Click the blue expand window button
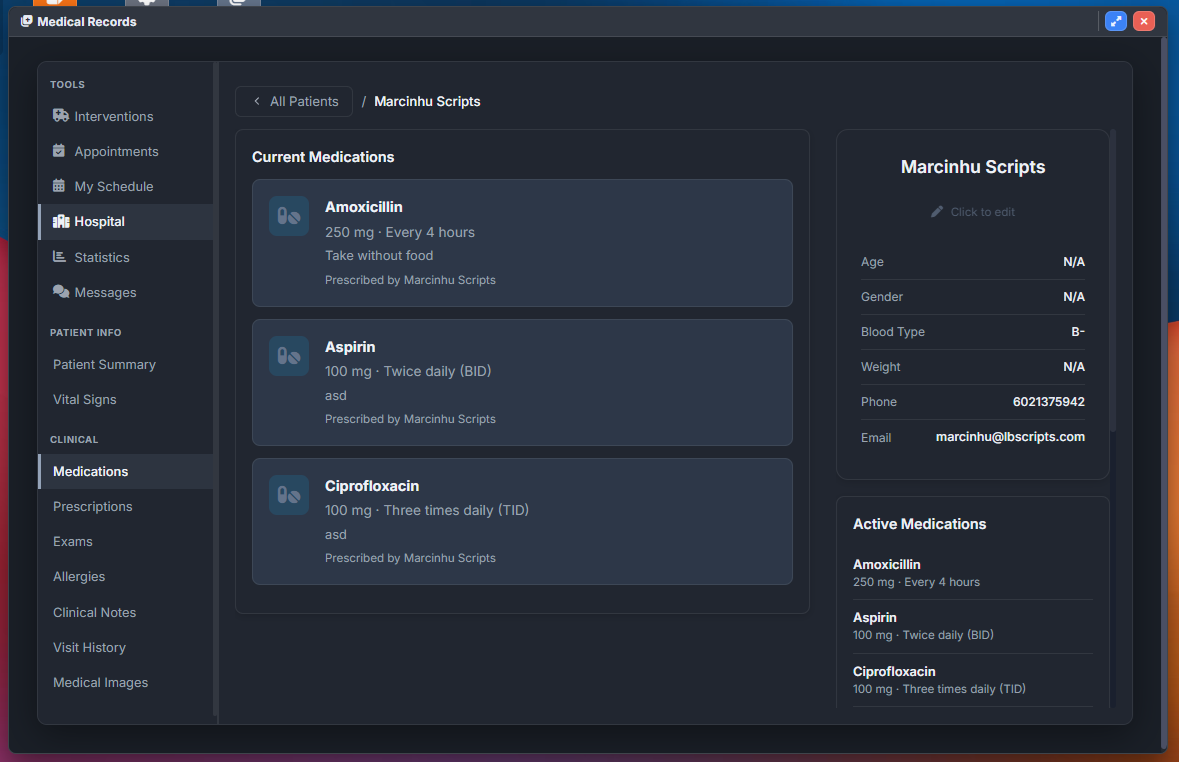Viewport: 1179px width, 762px height. [1116, 21]
